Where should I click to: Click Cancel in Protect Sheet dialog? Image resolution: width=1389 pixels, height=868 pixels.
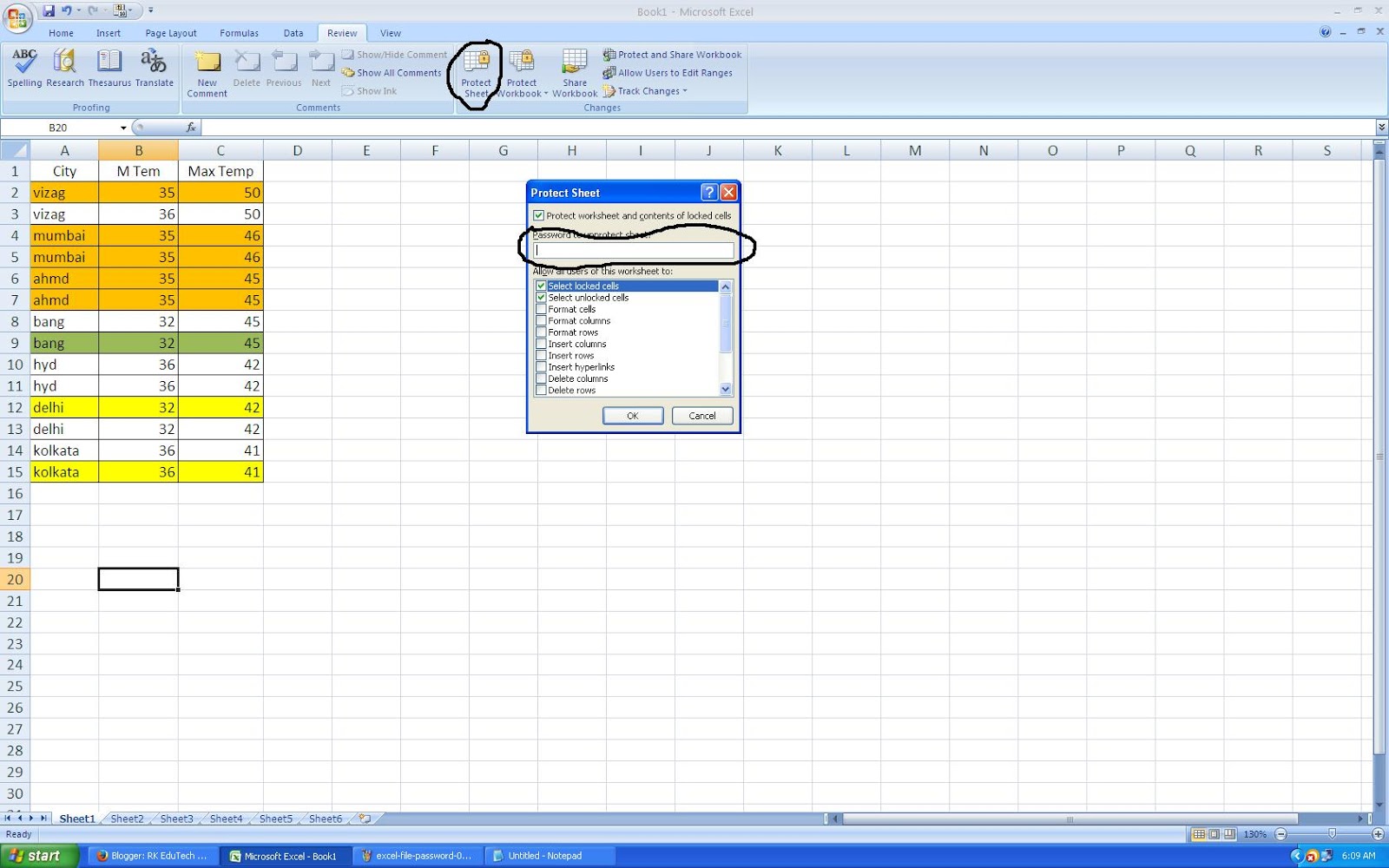(701, 415)
